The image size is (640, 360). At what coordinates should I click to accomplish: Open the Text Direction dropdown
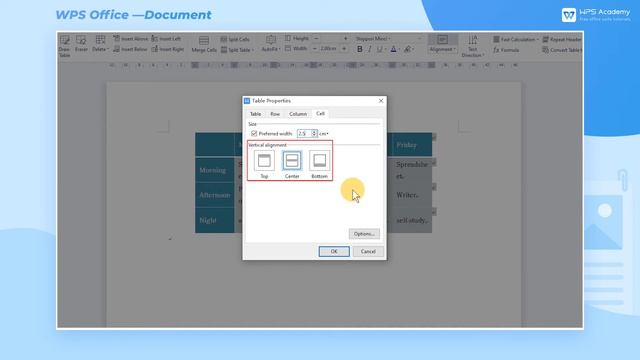point(473,46)
